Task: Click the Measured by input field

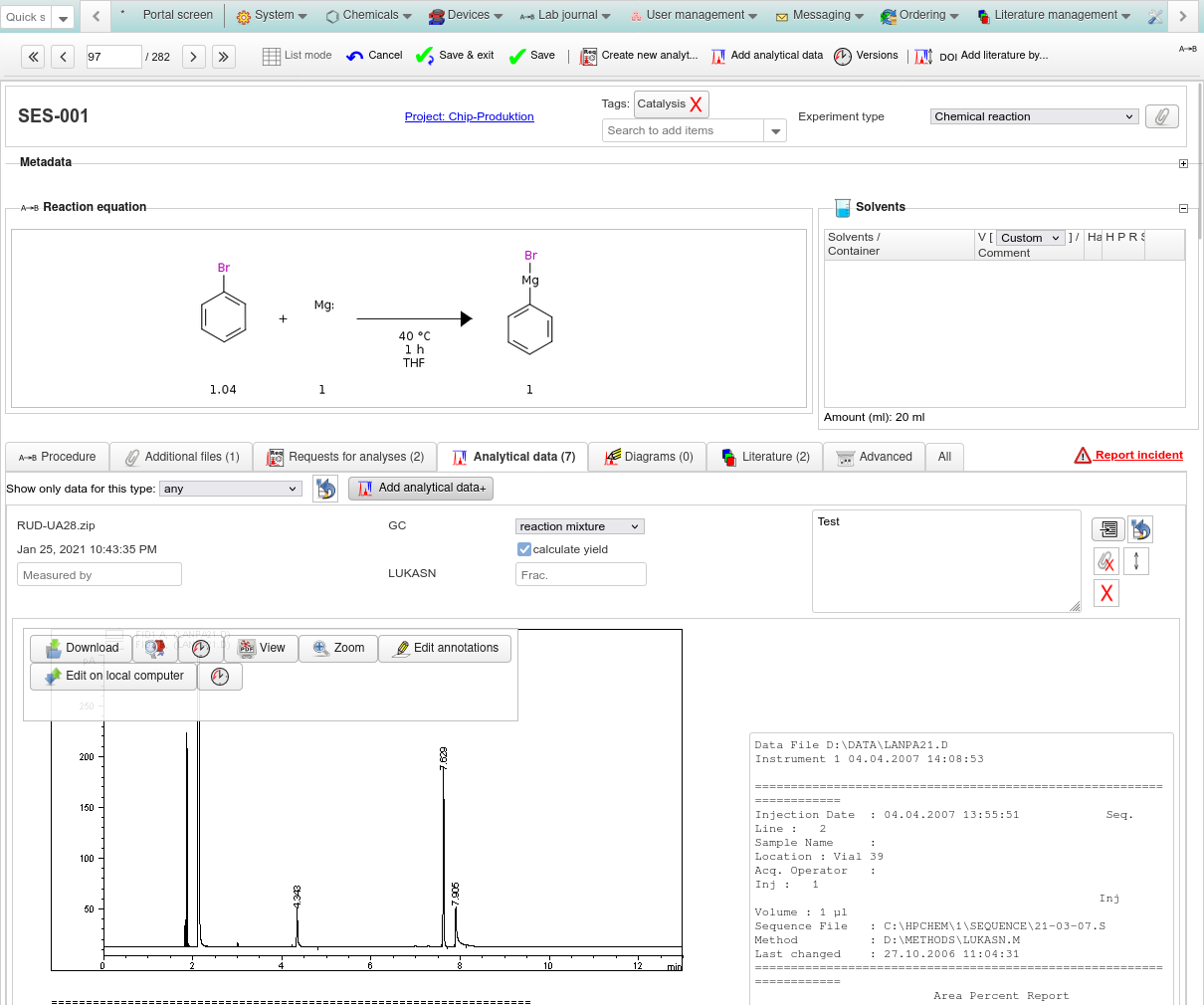Action: [x=100, y=575]
